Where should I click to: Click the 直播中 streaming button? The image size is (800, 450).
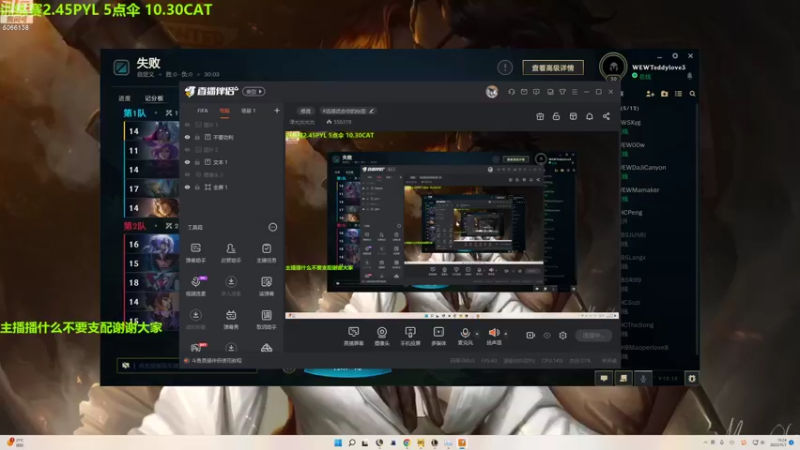593,335
